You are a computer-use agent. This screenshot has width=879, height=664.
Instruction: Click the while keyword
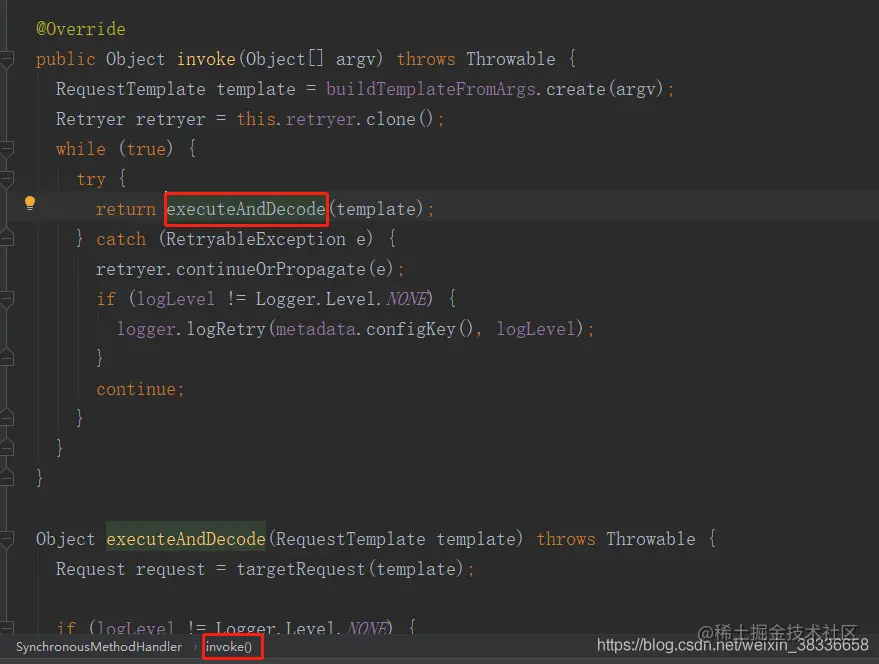81,149
